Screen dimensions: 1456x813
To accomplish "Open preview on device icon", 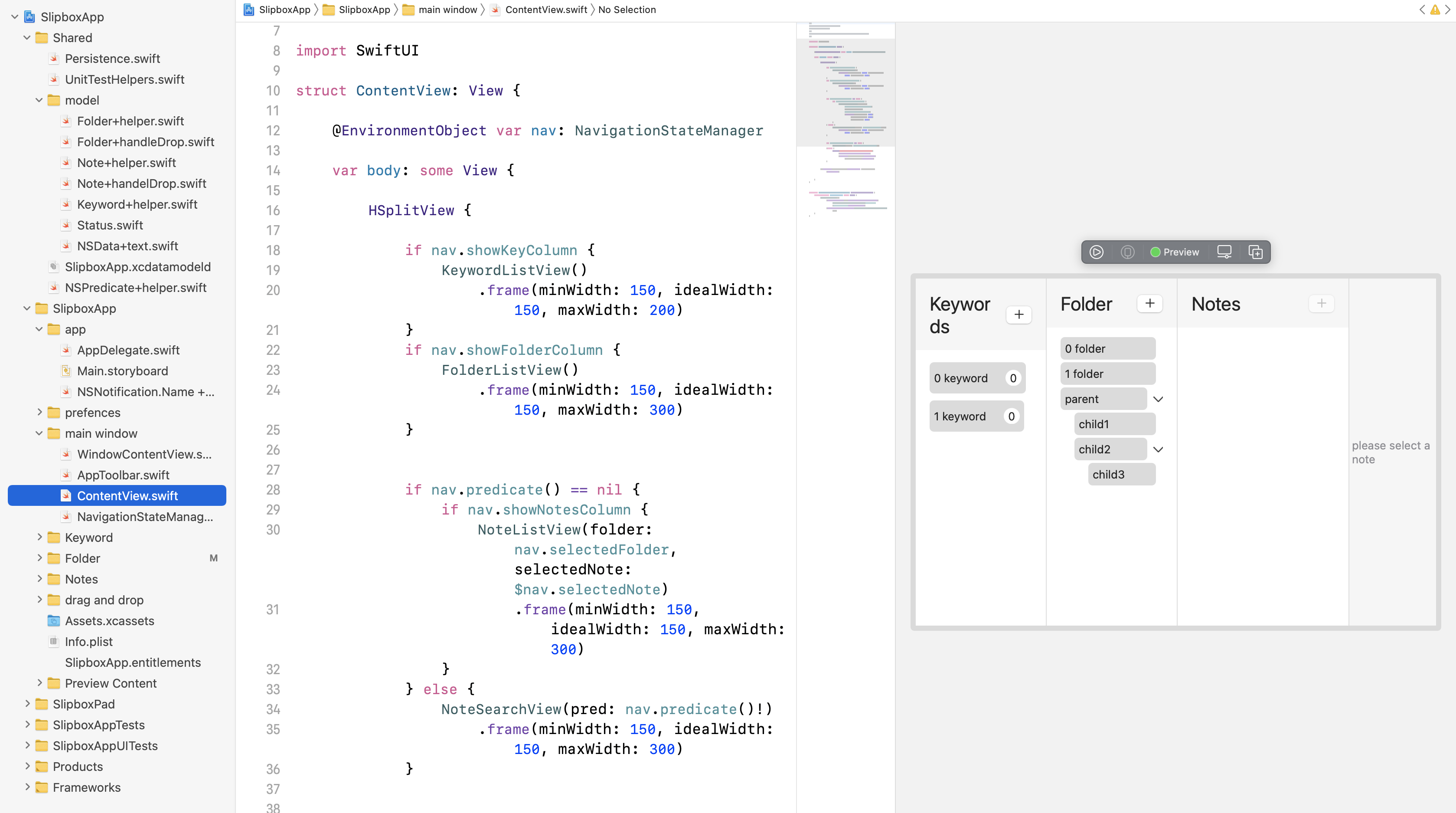I will pyautogui.click(x=1128, y=252).
